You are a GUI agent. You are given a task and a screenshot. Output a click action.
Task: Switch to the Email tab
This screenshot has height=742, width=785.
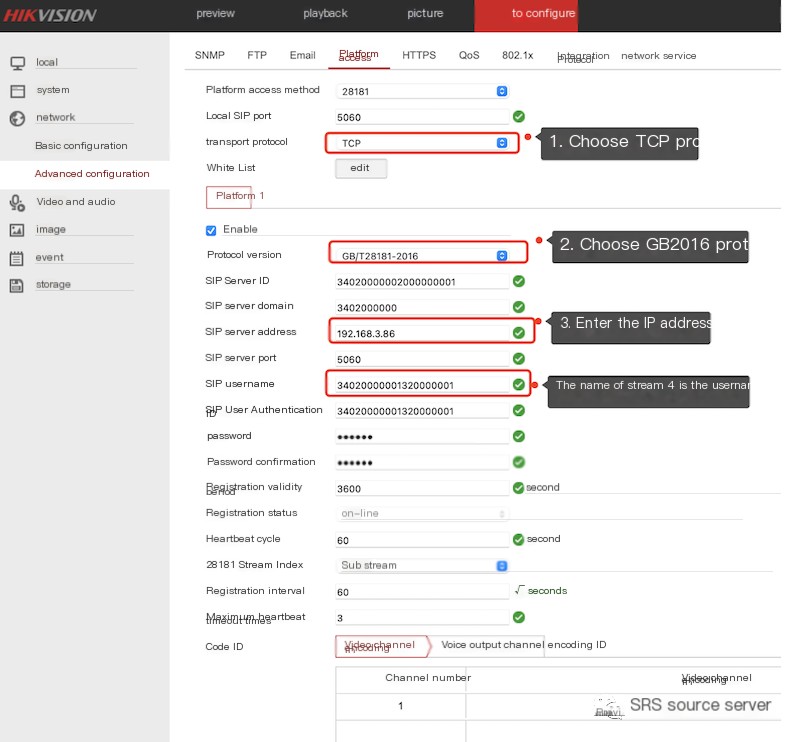pyautogui.click(x=302, y=55)
